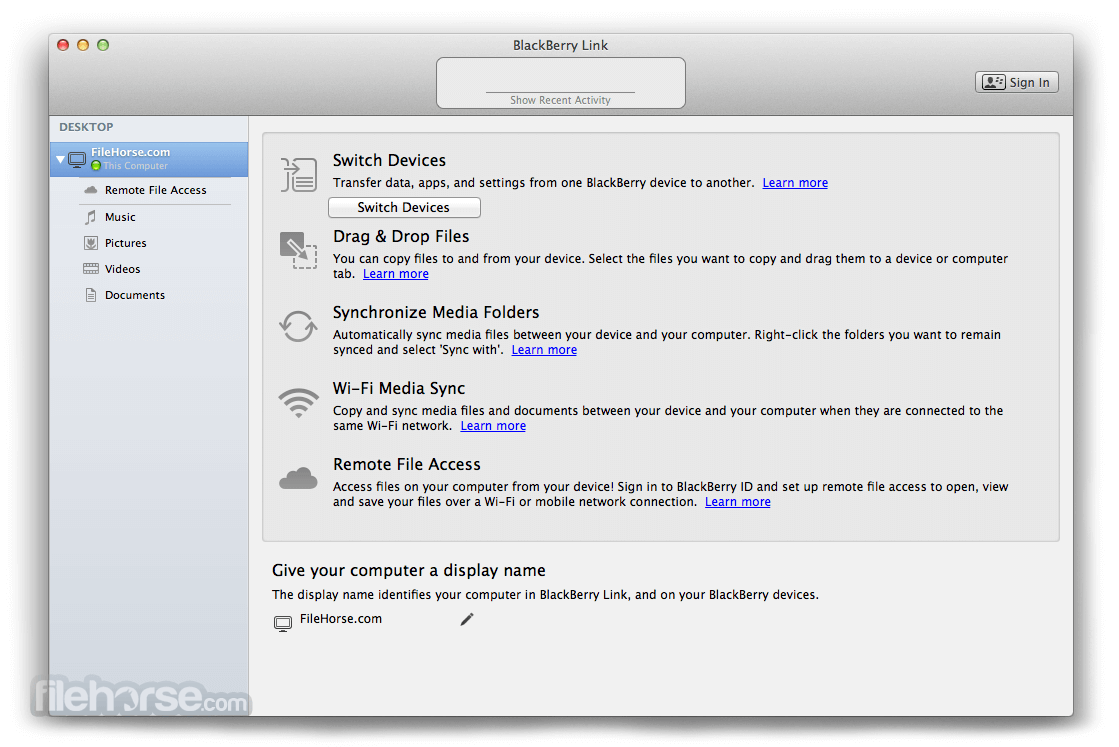Screen dimensions: 1119x747
Task: Click the Pictures icon in sidebar
Action: (x=91, y=243)
